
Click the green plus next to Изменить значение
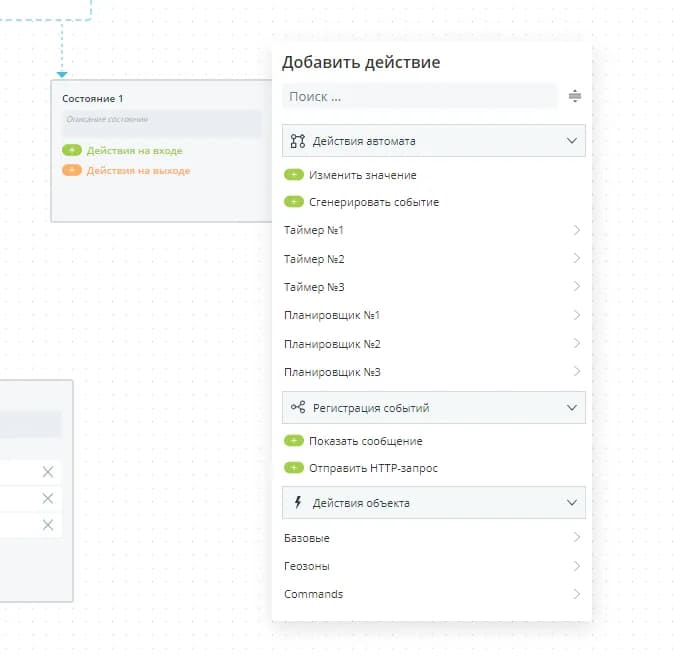(294, 175)
